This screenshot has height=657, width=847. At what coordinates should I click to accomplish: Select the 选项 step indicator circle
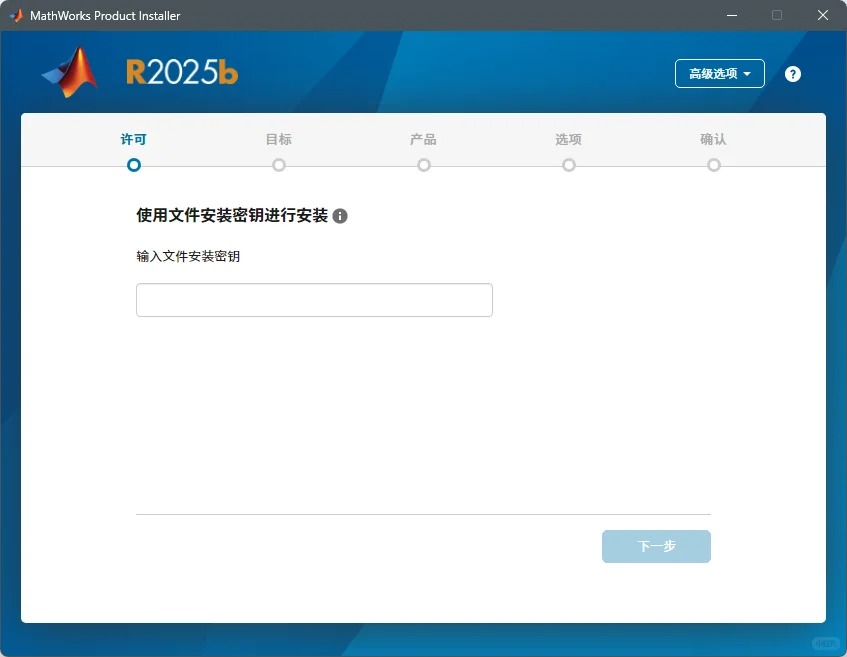tap(568, 164)
